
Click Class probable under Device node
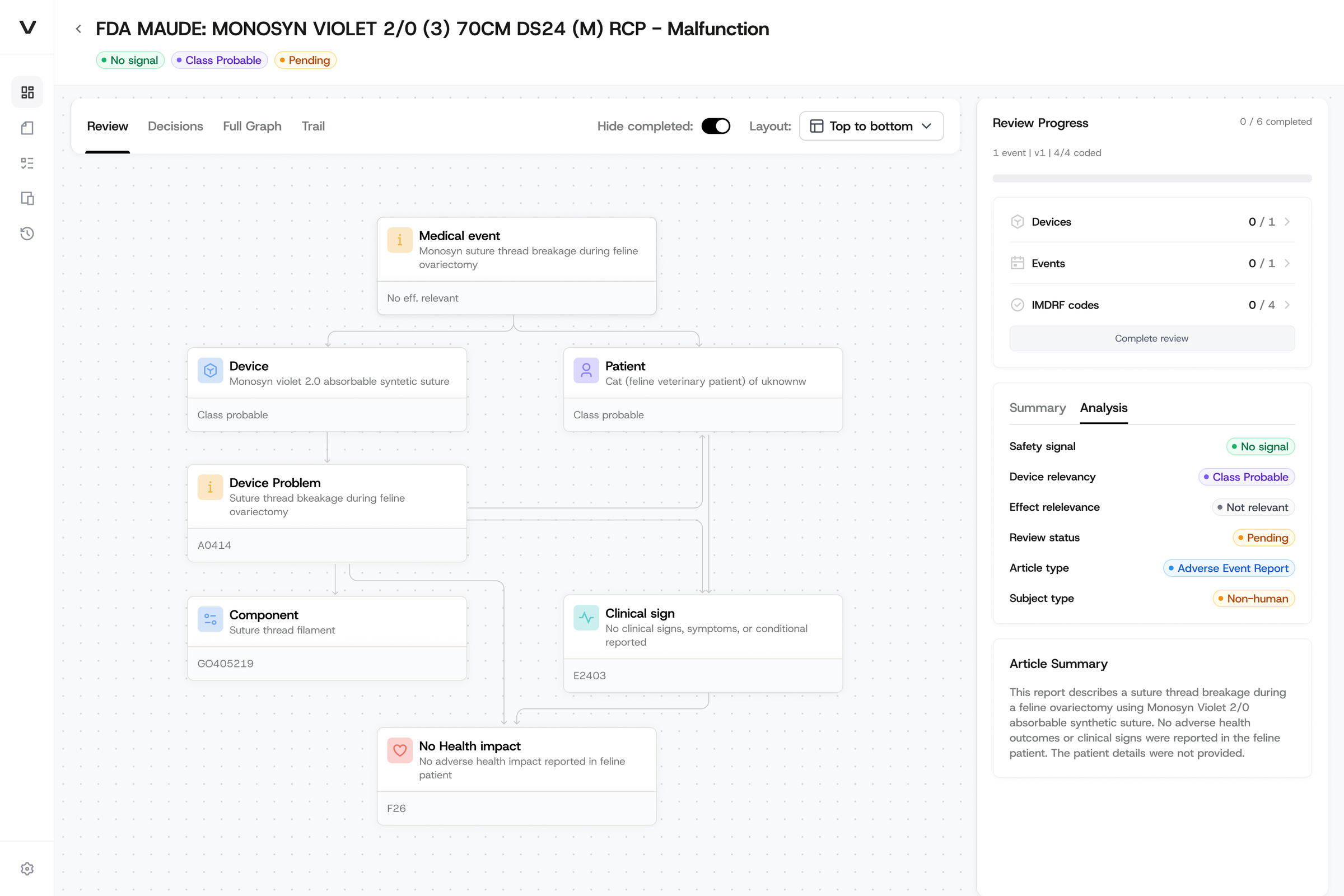coord(232,415)
